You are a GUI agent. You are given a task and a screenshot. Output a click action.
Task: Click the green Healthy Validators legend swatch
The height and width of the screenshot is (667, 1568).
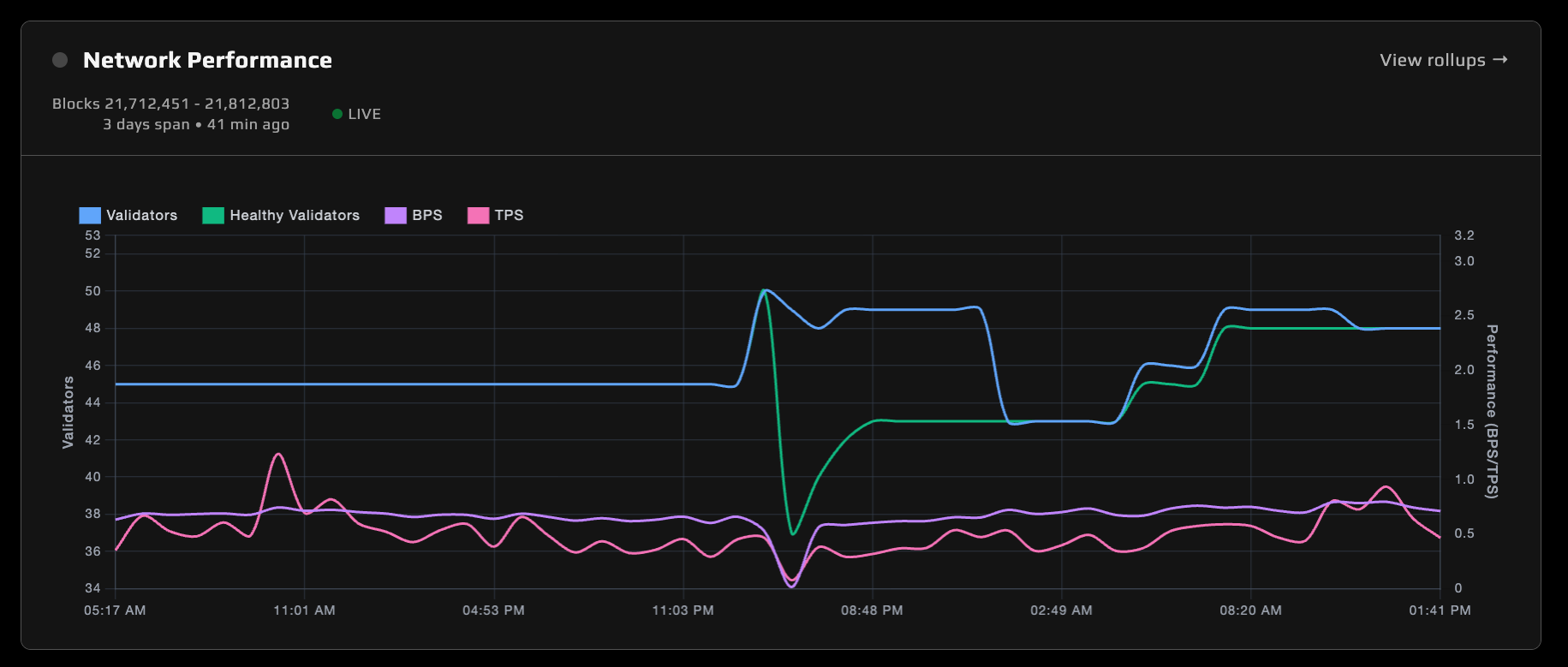click(x=213, y=216)
